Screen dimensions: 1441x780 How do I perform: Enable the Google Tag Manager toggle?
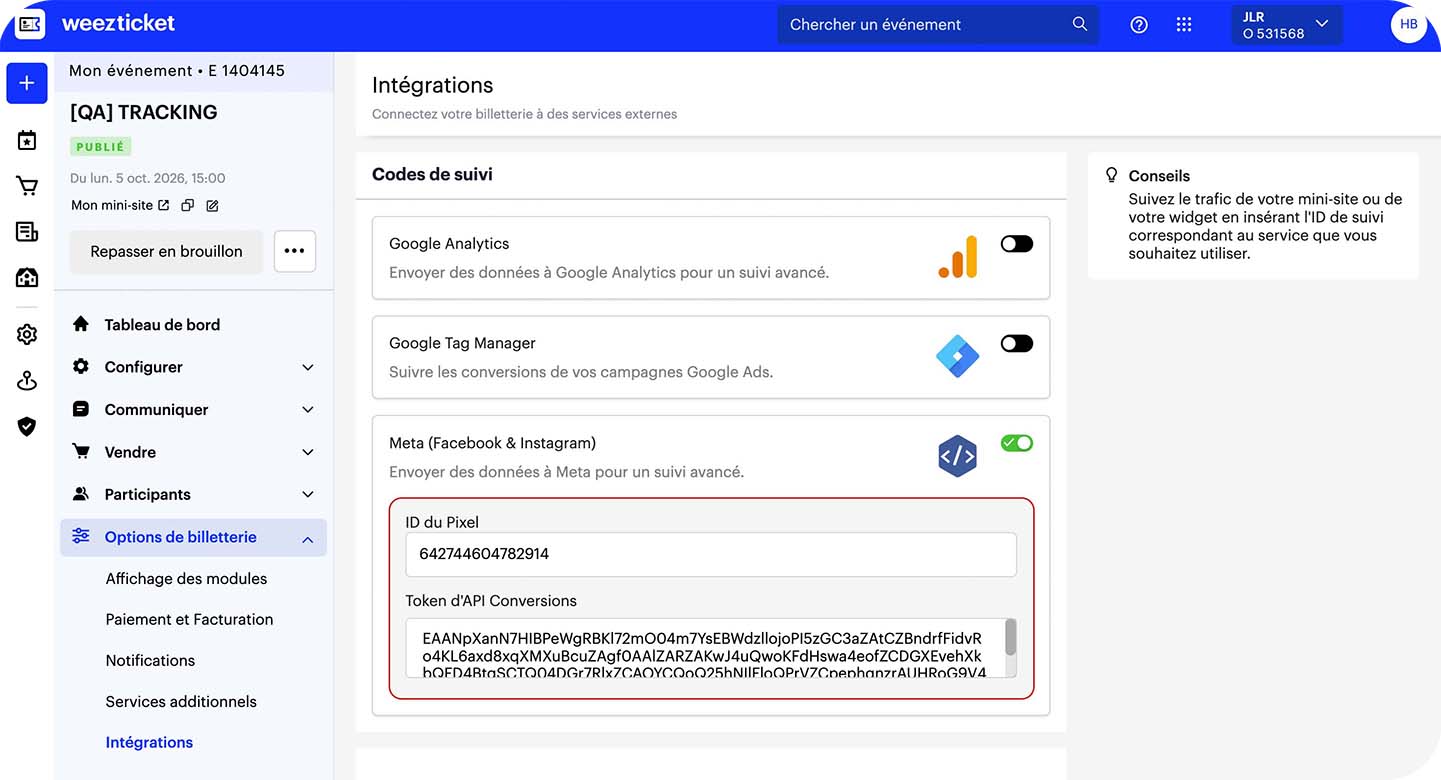click(x=1016, y=342)
